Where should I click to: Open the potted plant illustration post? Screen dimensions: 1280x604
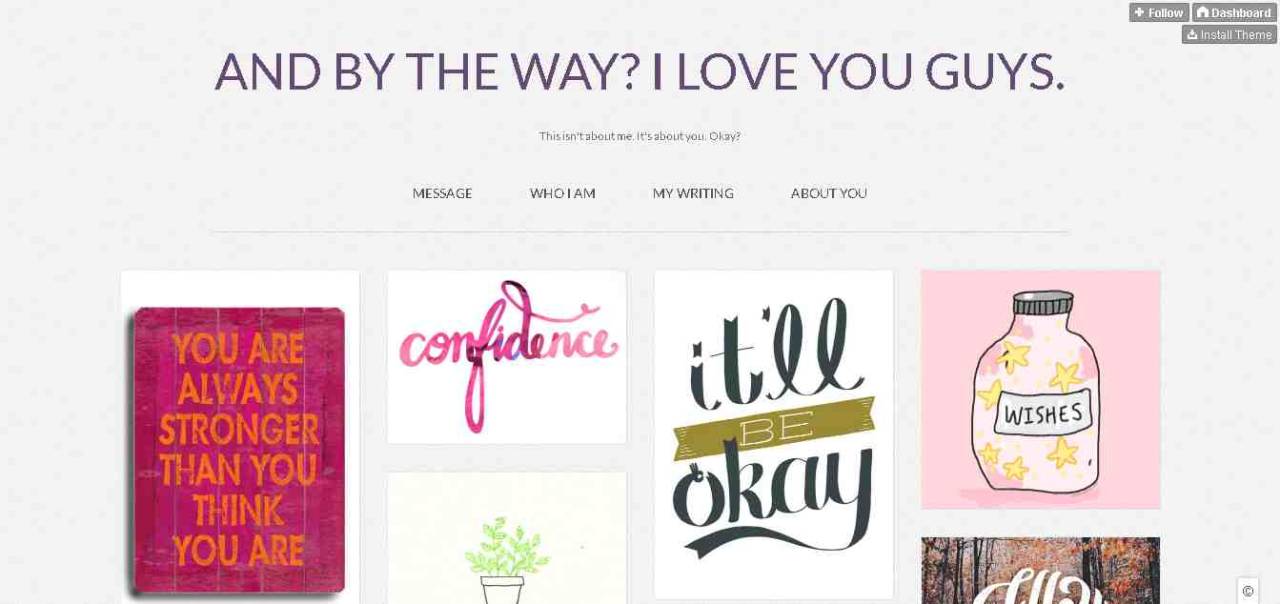point(507,538)
